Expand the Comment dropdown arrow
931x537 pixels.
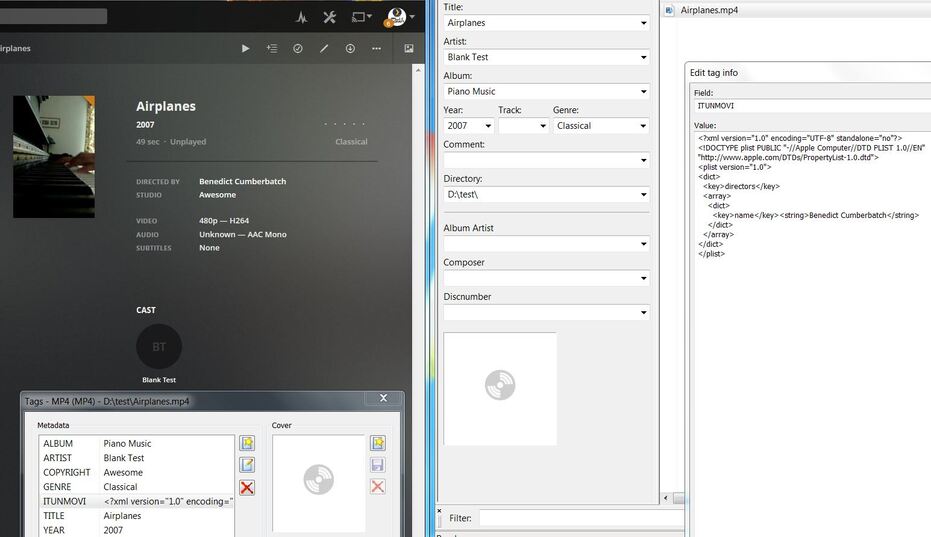(644, 160)
